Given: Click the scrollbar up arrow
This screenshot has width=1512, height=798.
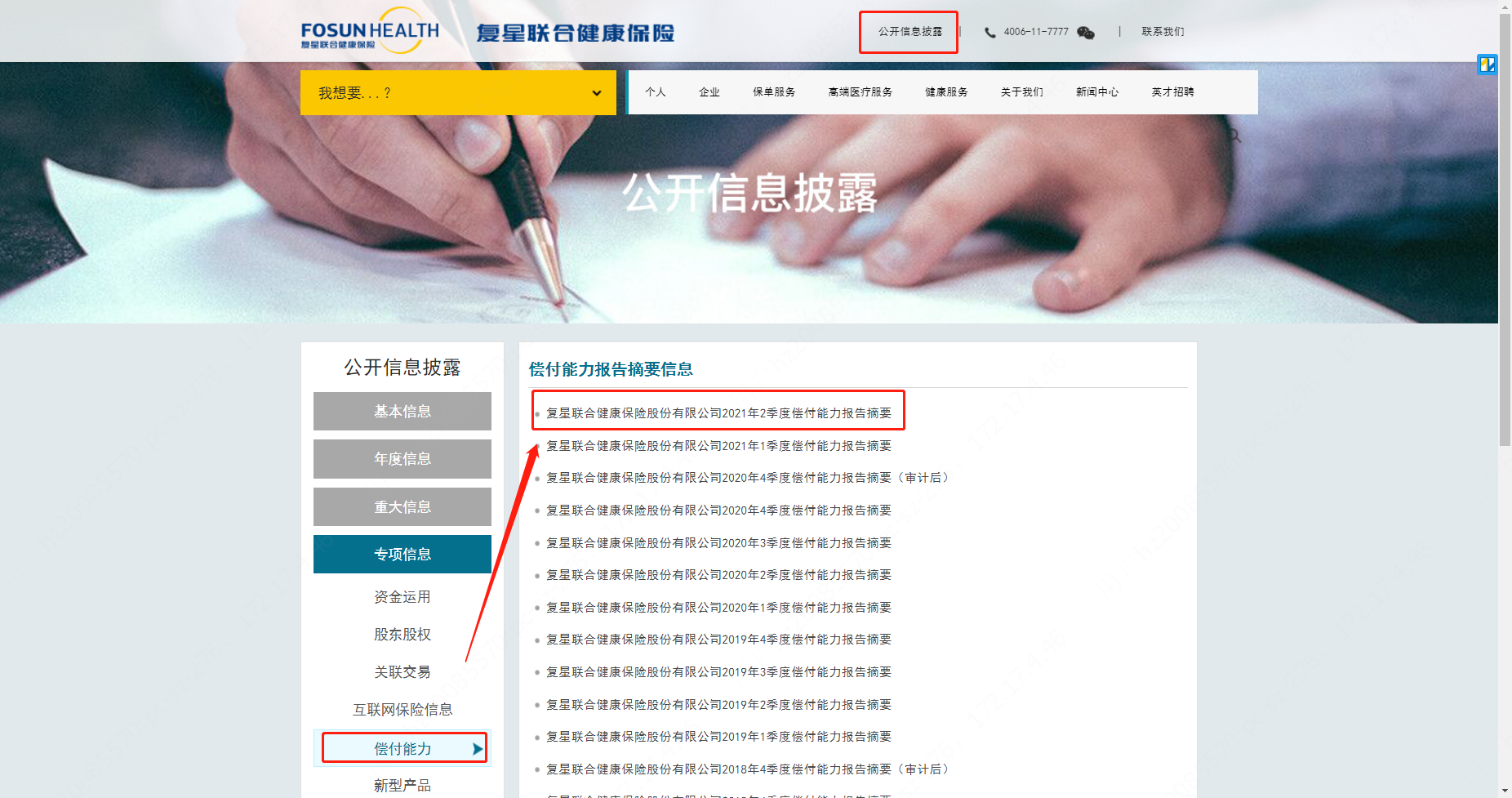Looking at the screenshot, I should 1505,7.
